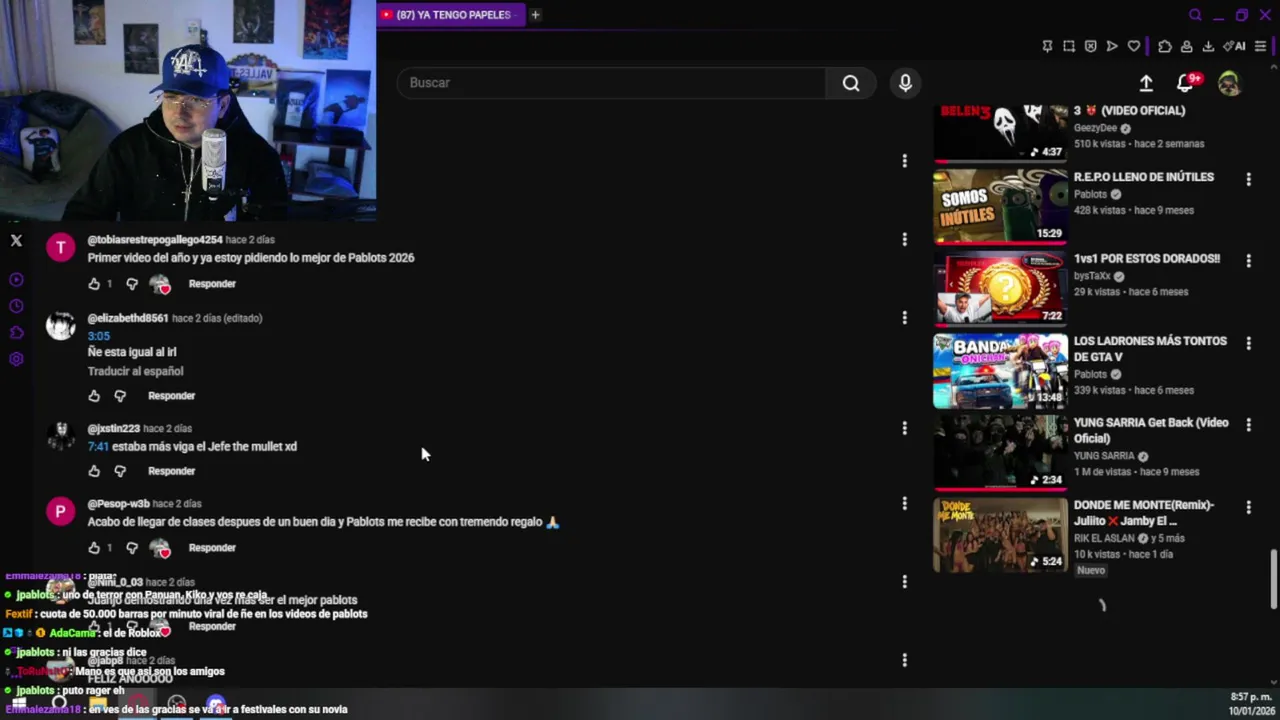Open options for LOS LADRONES MÁS TONTOS video
Image resolution: width=1280 pixels, height=720 pixels.
[x=1248, y=343]
